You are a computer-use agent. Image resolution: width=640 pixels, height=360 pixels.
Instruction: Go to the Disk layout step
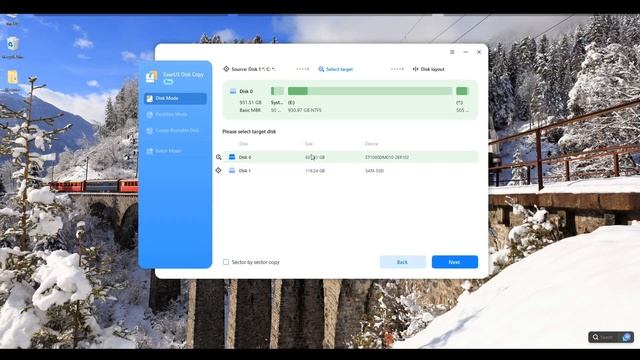pos(429,69)
